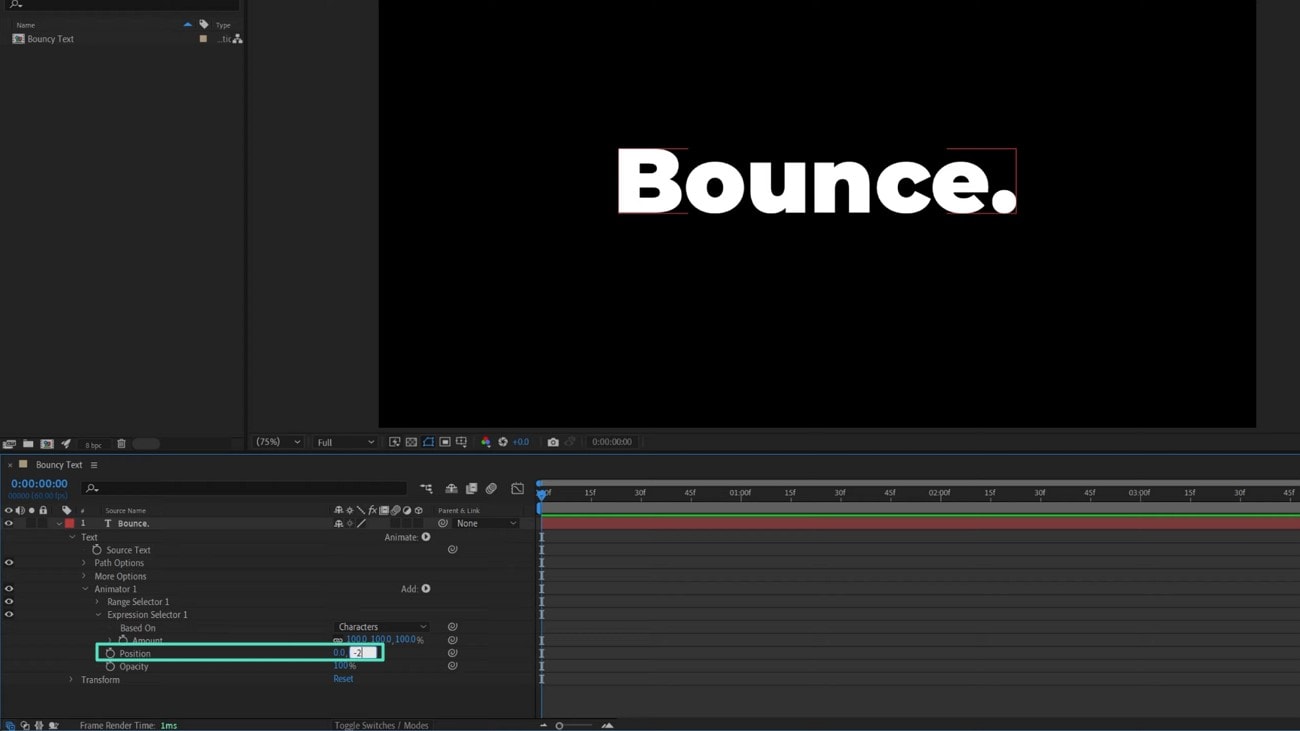Open Parent None dropdown for Bounce. layer
Image resolution: width=1300 pixels, height=731 pixels.
(x=486, y=524)
